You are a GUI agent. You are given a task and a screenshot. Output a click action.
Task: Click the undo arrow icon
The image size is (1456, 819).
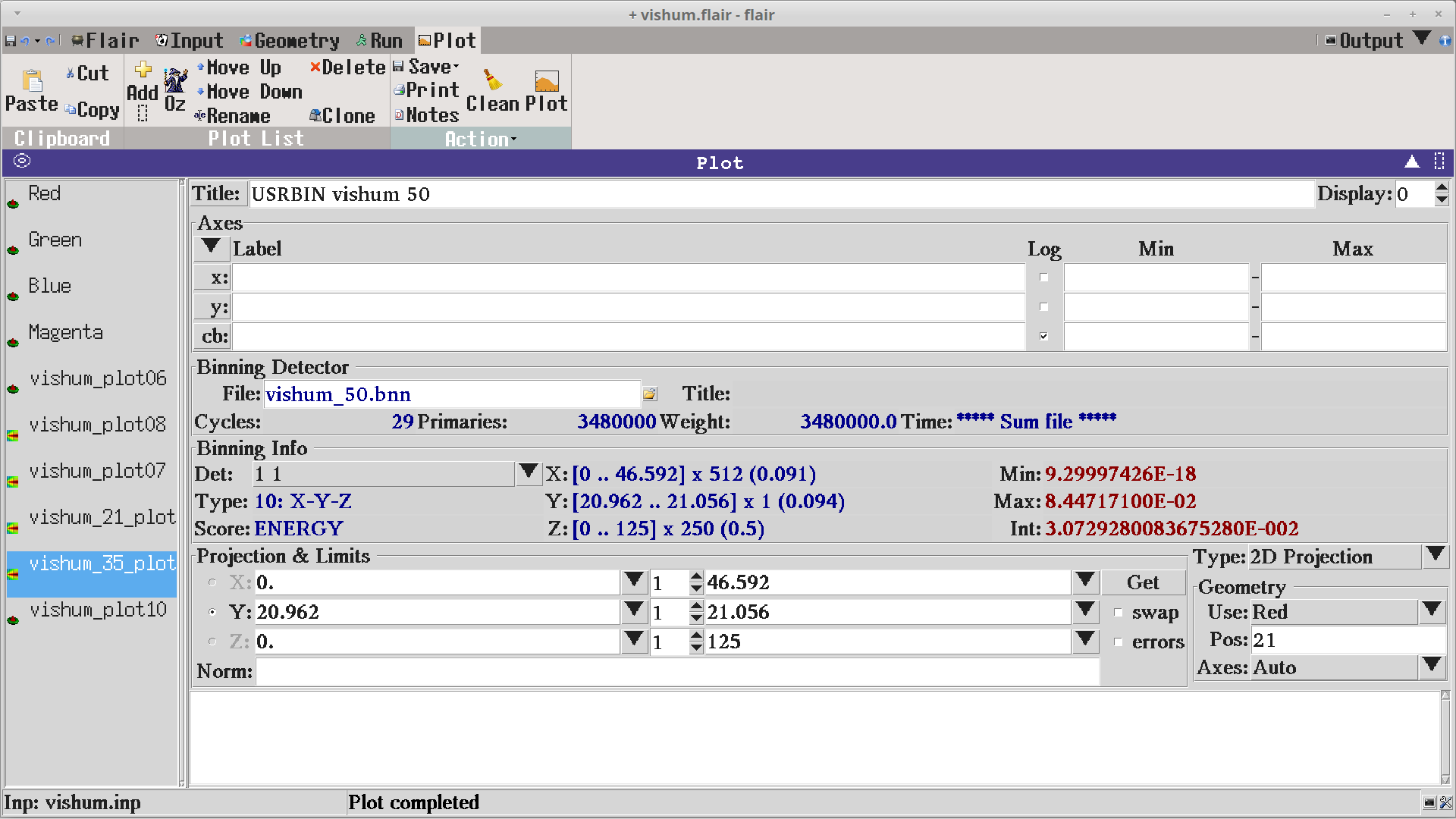pos(25,41)
